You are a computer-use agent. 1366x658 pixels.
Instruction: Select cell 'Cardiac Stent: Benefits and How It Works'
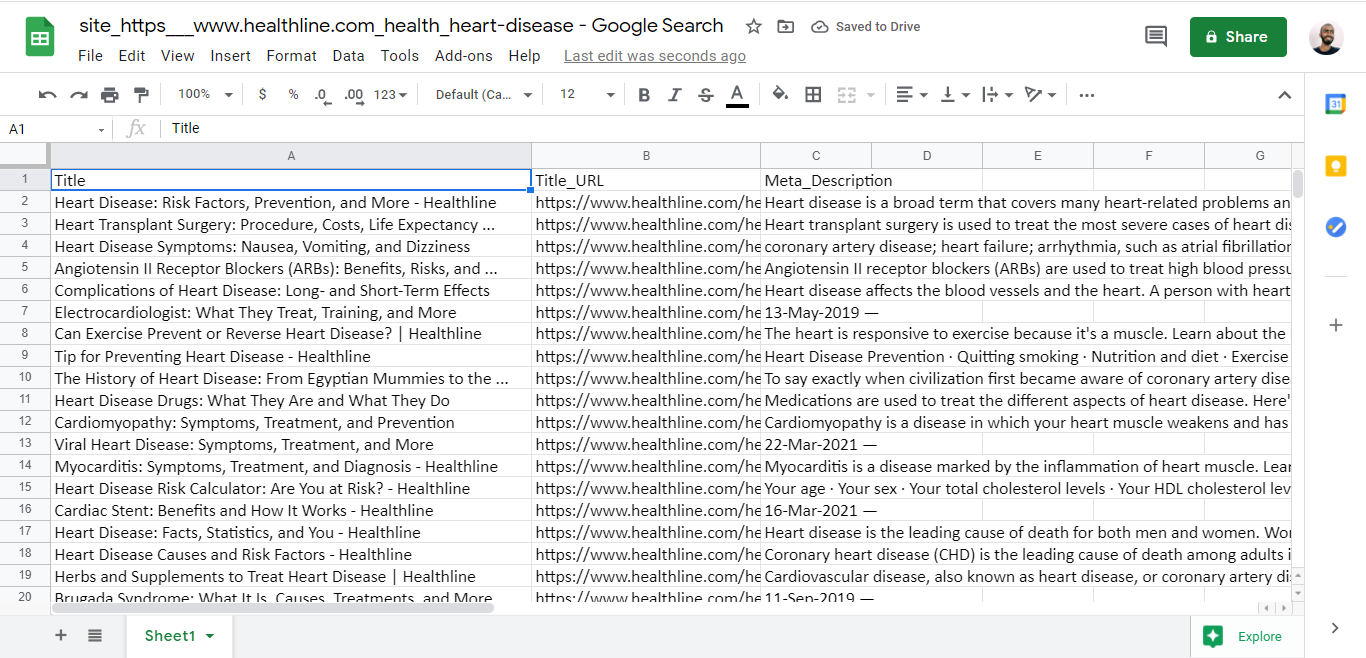(x=291, y=510)
